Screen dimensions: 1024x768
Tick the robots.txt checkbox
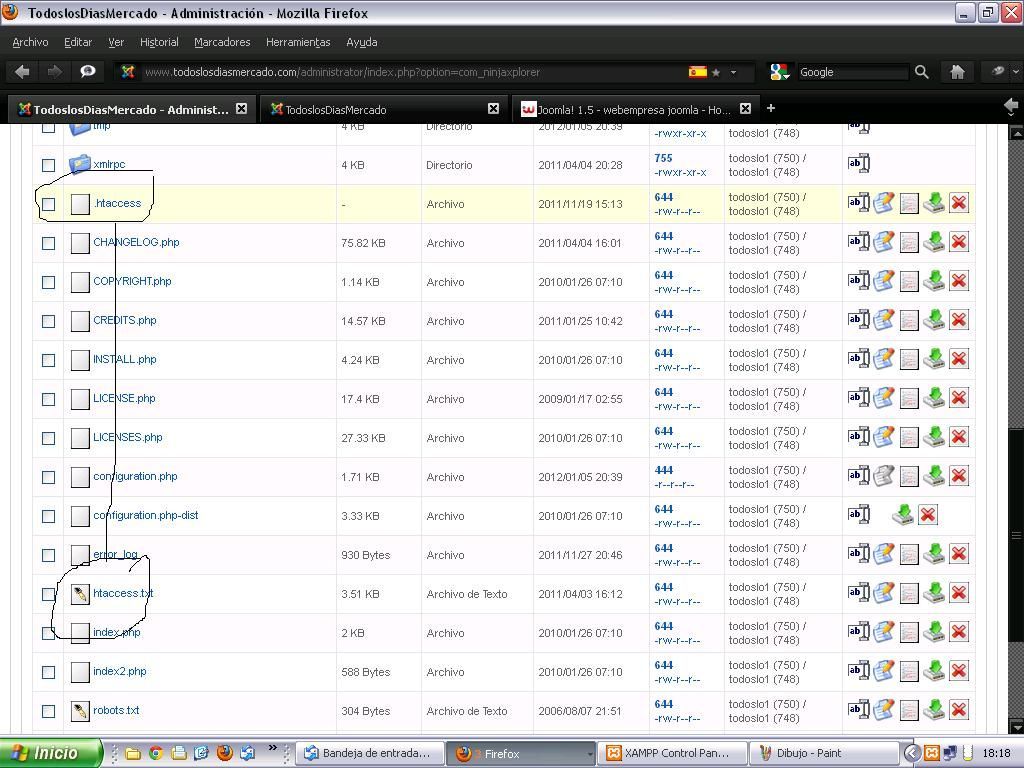(x=48, y=711)
